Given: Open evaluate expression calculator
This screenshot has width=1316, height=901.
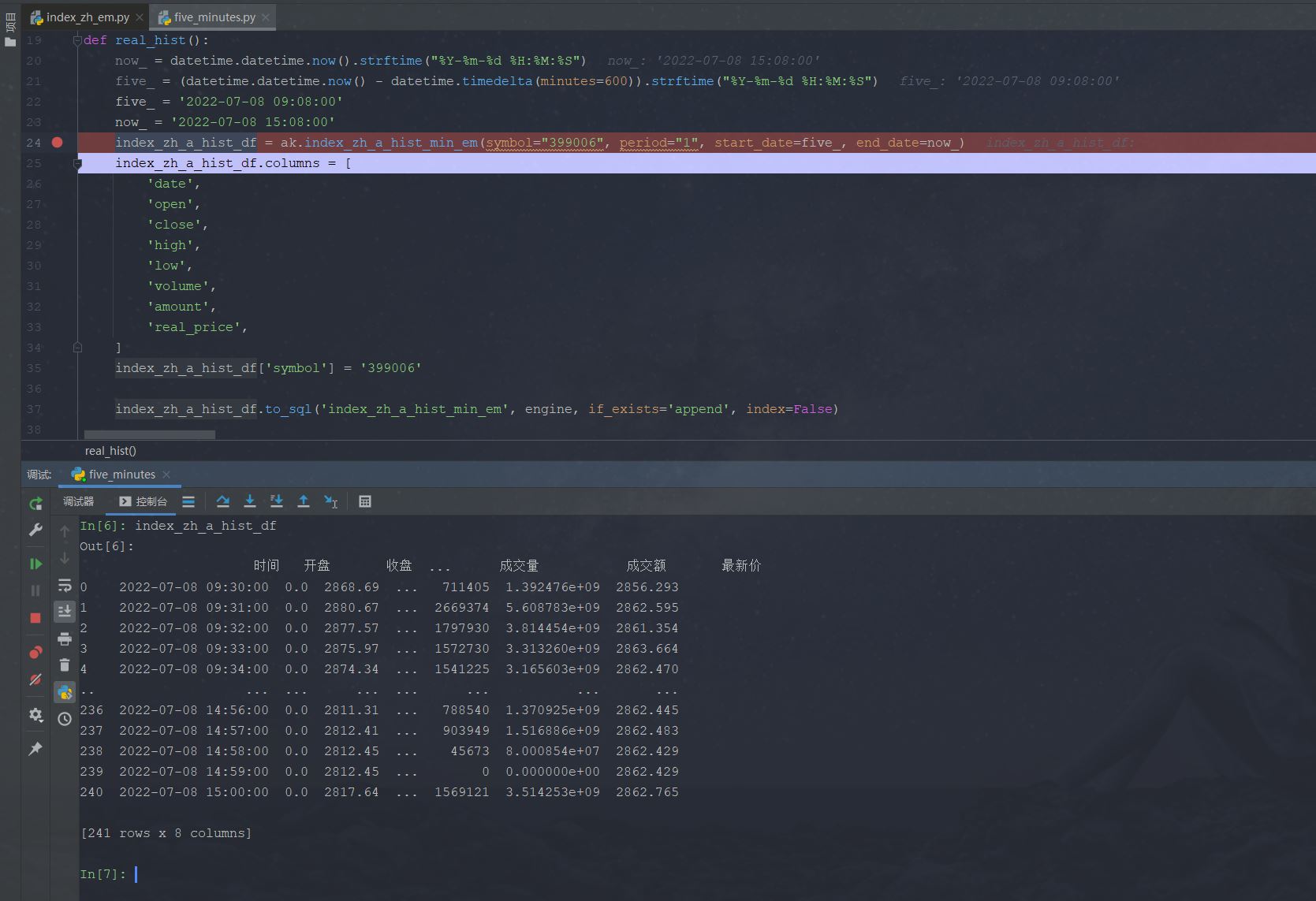Looking at the screenshot, I should point(365,501).
